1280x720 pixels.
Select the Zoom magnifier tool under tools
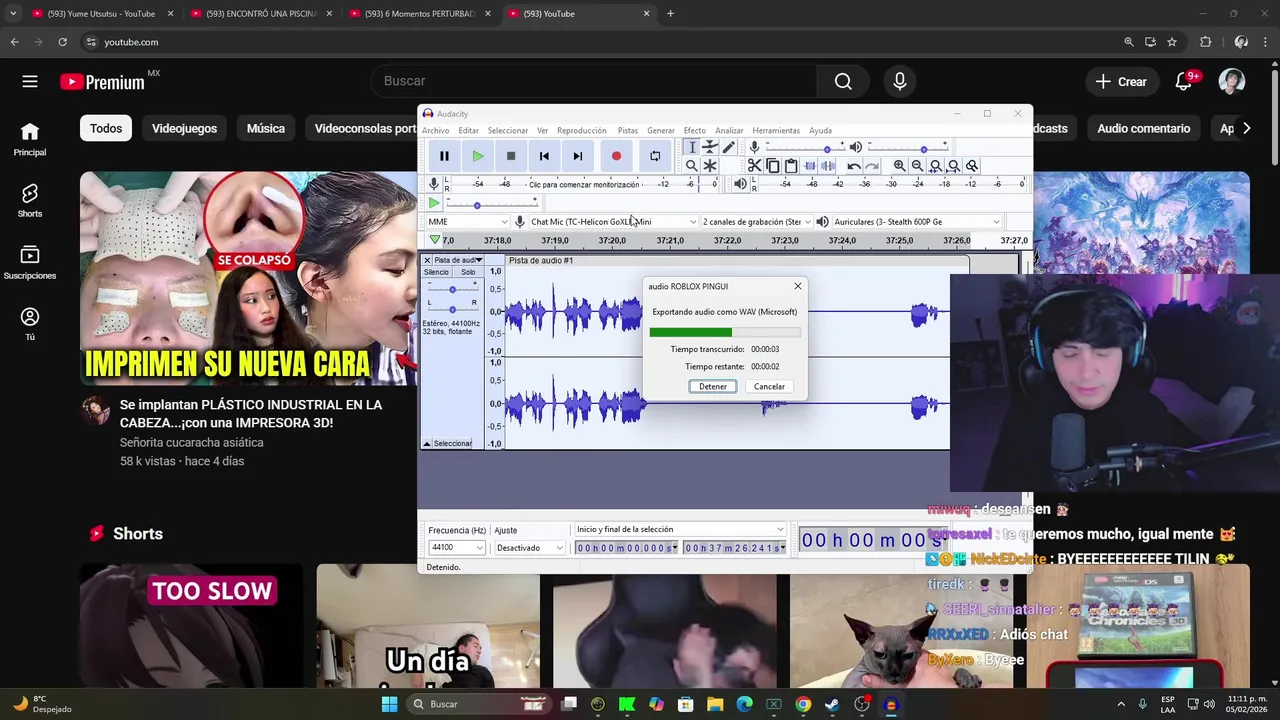pos(691,166)
